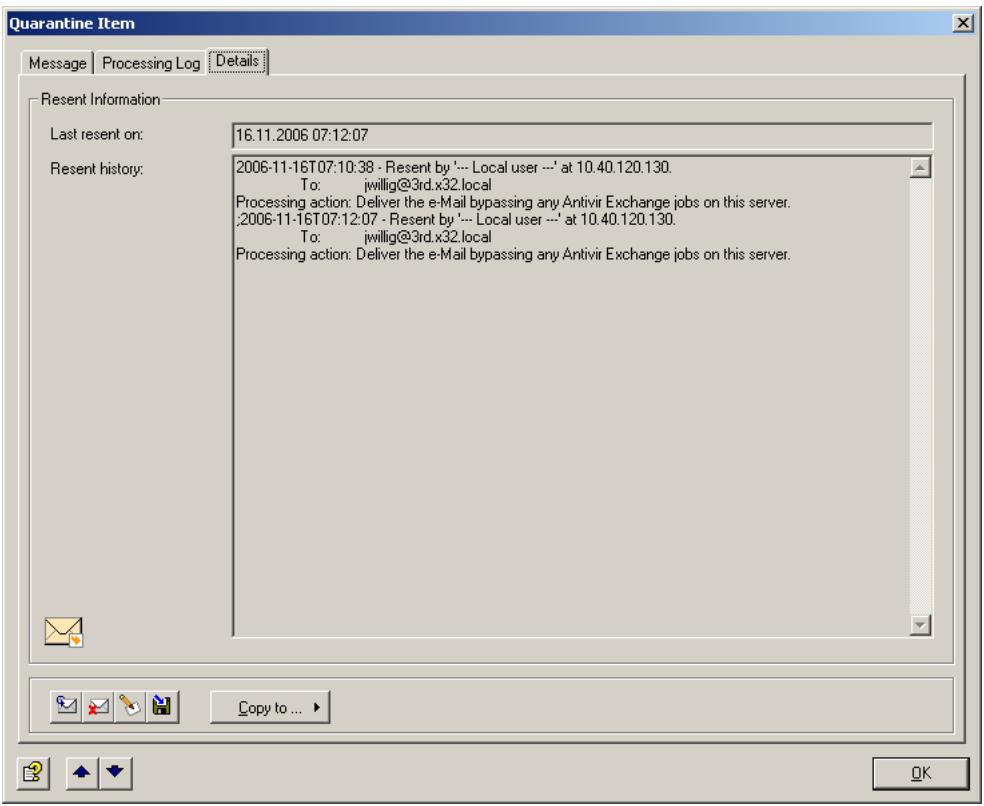The image size is (984, 806).
Task: Click the Last resent on date field
Action: (582, 135)
